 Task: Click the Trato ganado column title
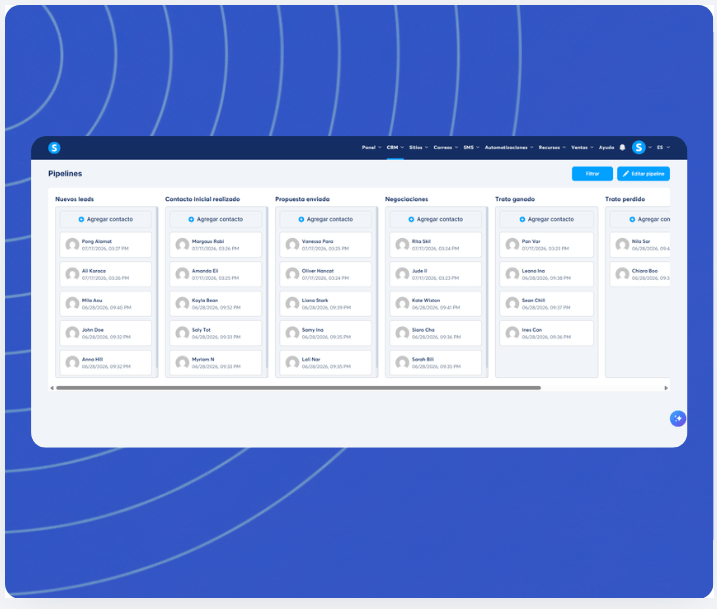click(x=515, y=199)
